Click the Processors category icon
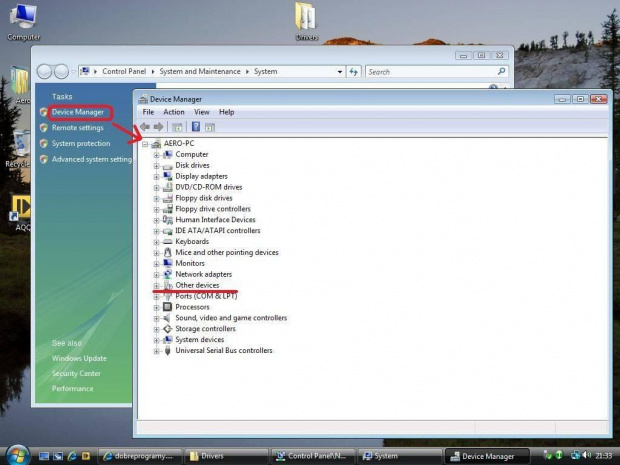The height and width of the screenshot is (465, 620). (x=168, y=307)
